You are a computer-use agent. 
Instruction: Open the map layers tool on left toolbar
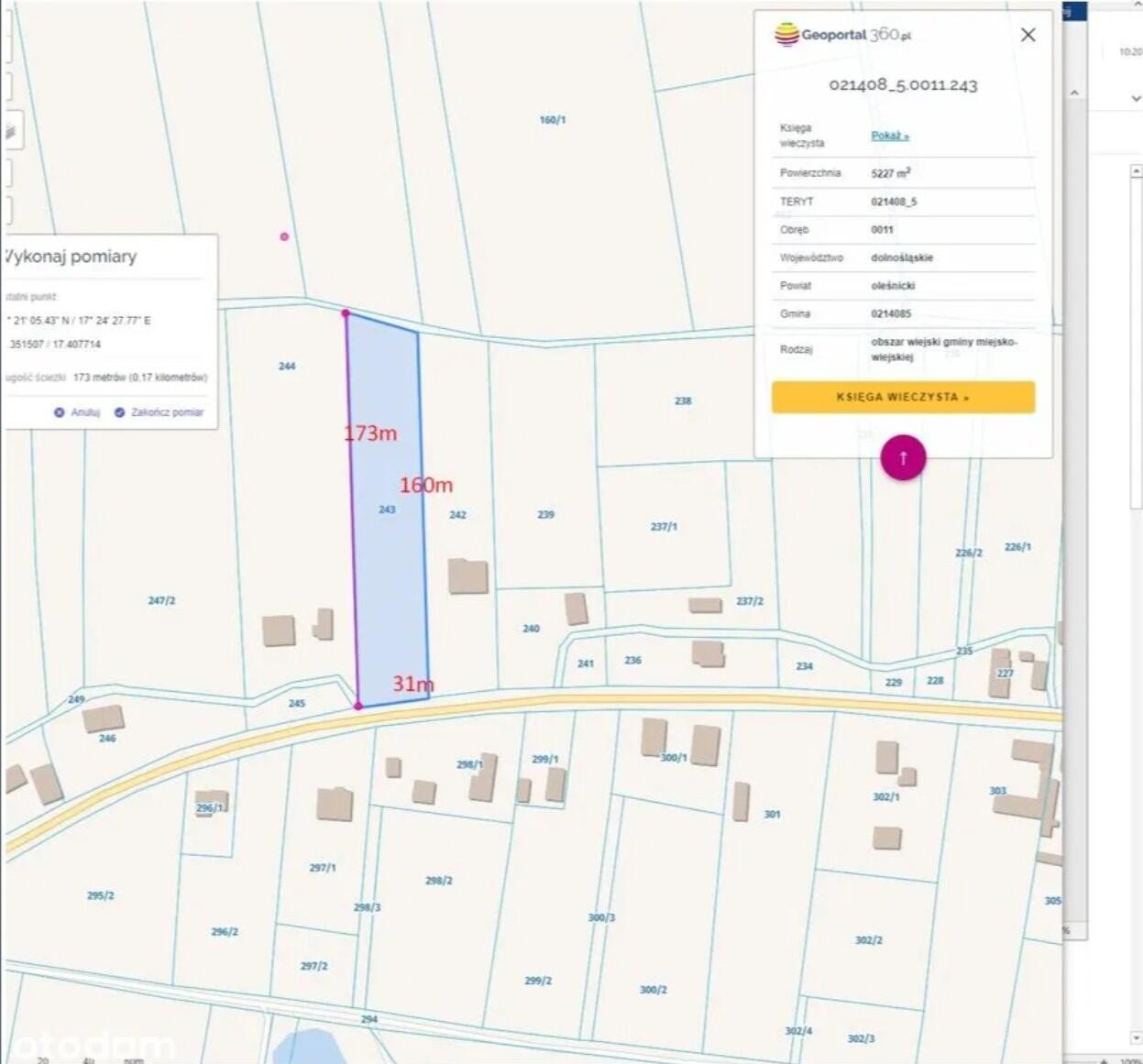pyautogui.click(x=11, y=131)
